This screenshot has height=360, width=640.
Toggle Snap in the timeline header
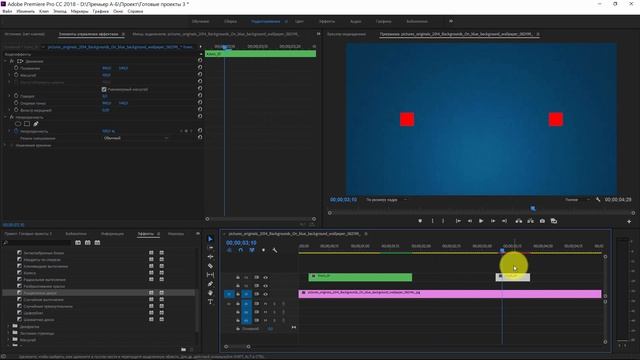(x=241, y=250)
